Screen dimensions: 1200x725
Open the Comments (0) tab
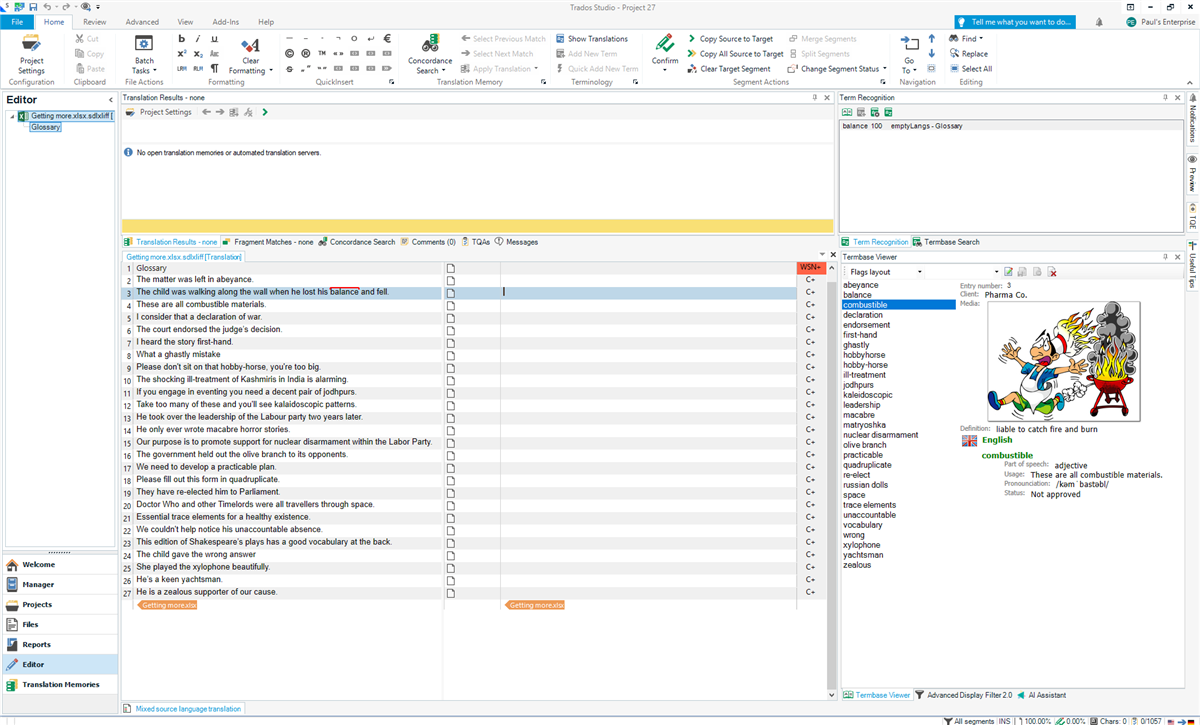point(428,242)
